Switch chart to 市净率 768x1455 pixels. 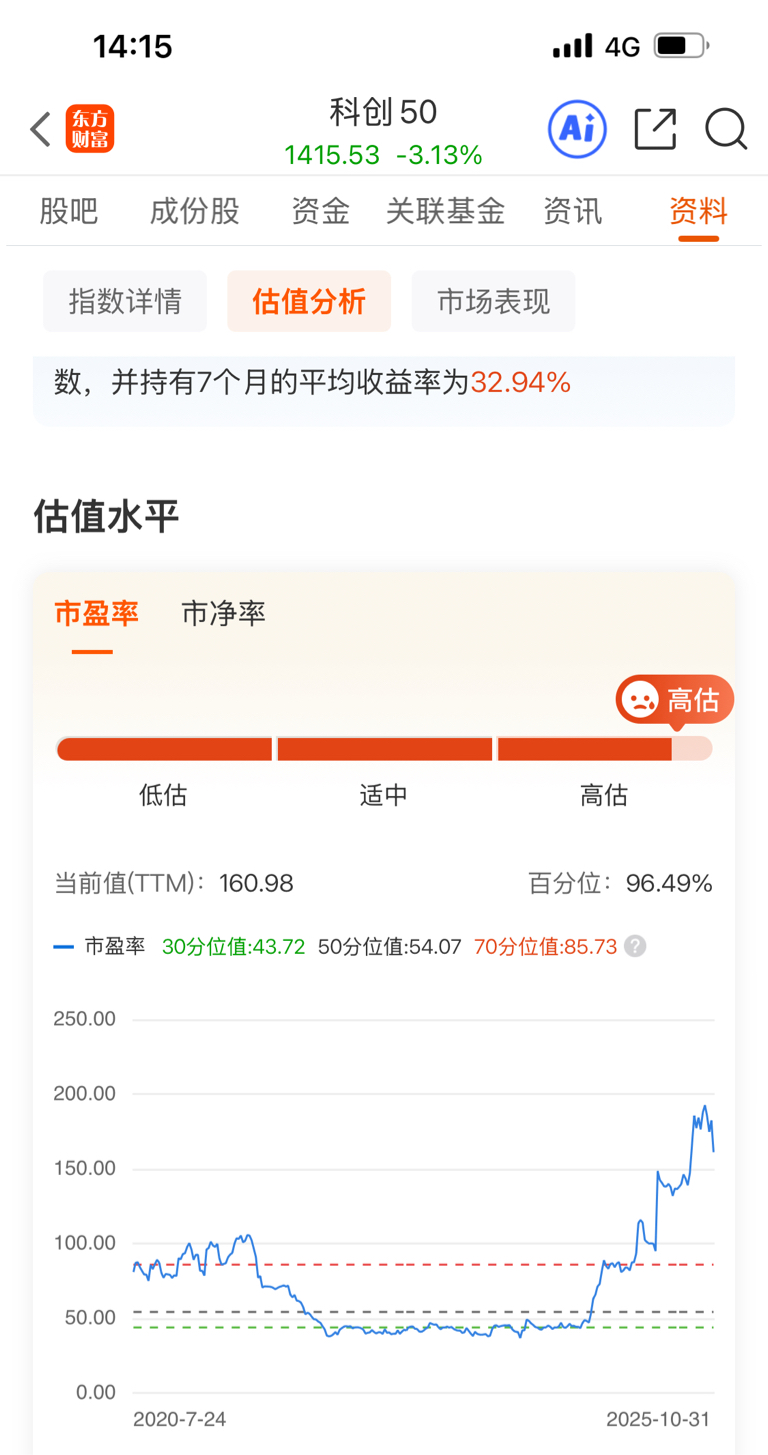click(x=224, y=613)
